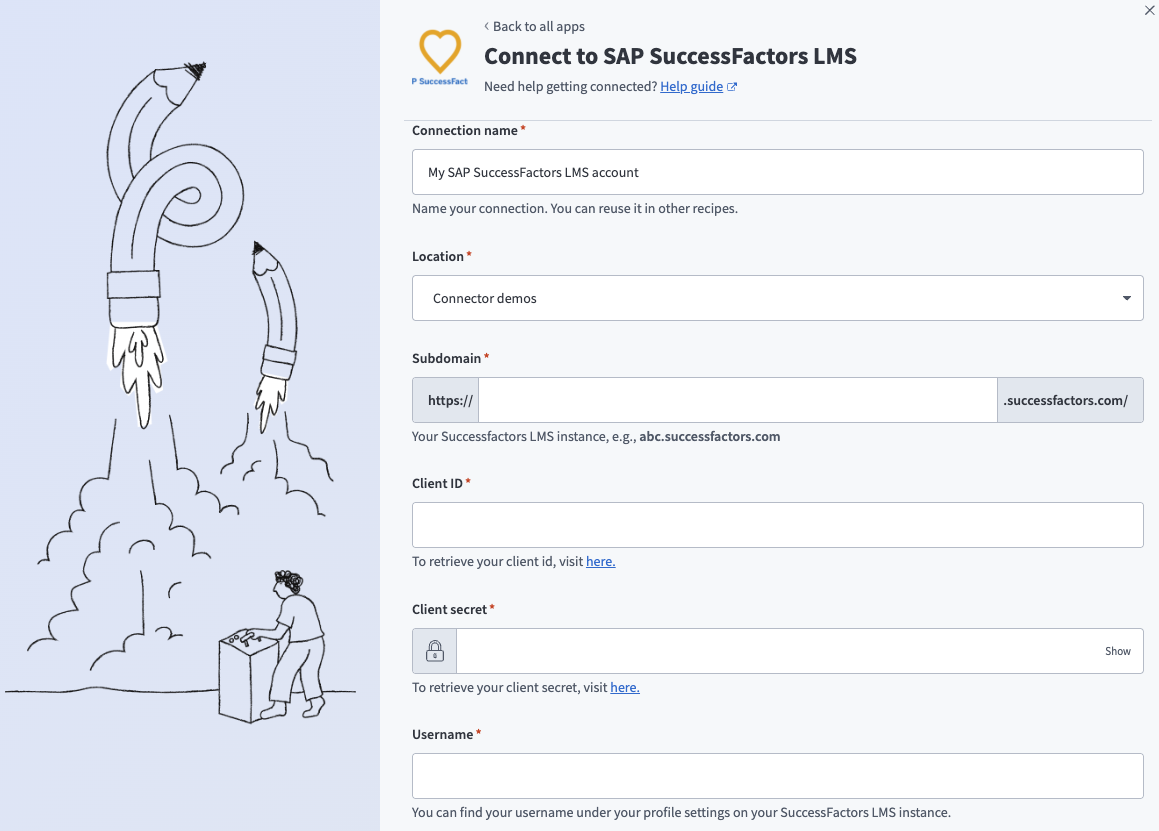Click the back chevron next to Back to all apps
This screenshot has width=1159, height=831.
tap(485, 26)
